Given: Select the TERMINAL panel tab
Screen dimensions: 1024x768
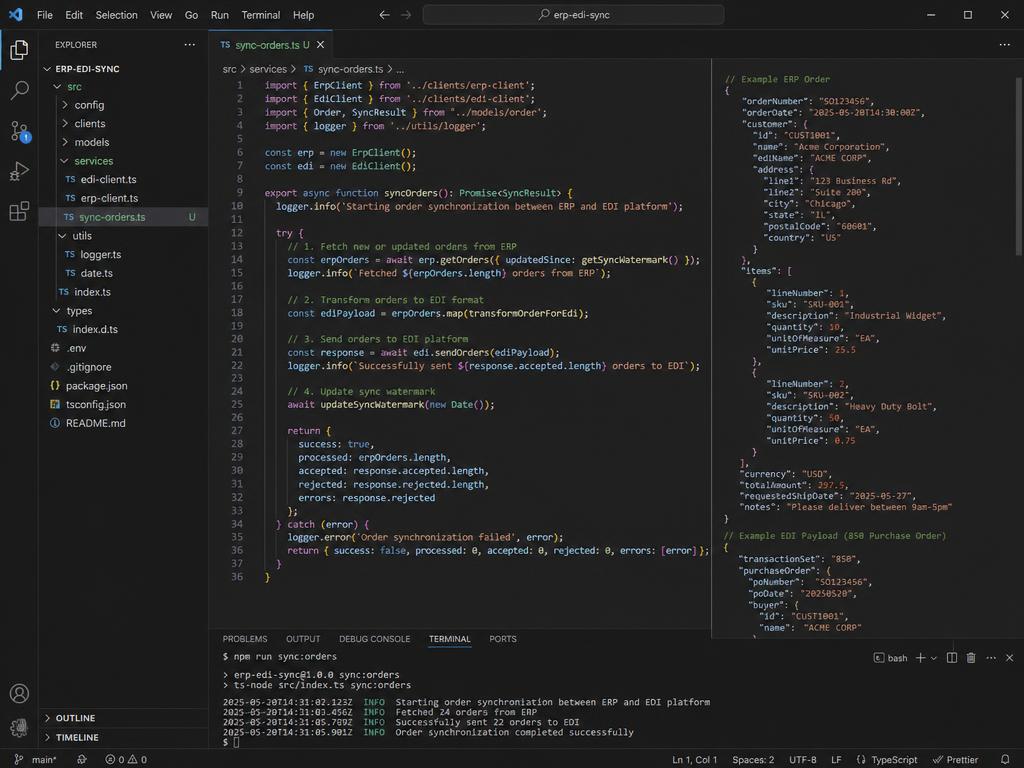Looking at the screenshot, I should click(x=449, y=639).
